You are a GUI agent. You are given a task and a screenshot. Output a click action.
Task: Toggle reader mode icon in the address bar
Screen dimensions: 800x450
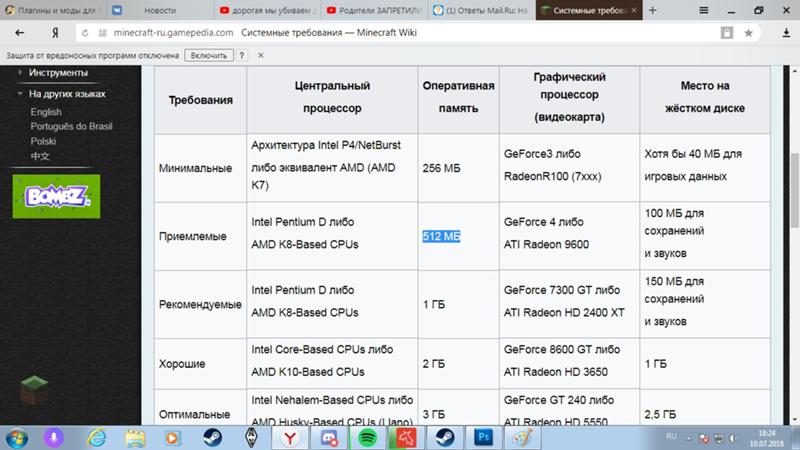727,33
